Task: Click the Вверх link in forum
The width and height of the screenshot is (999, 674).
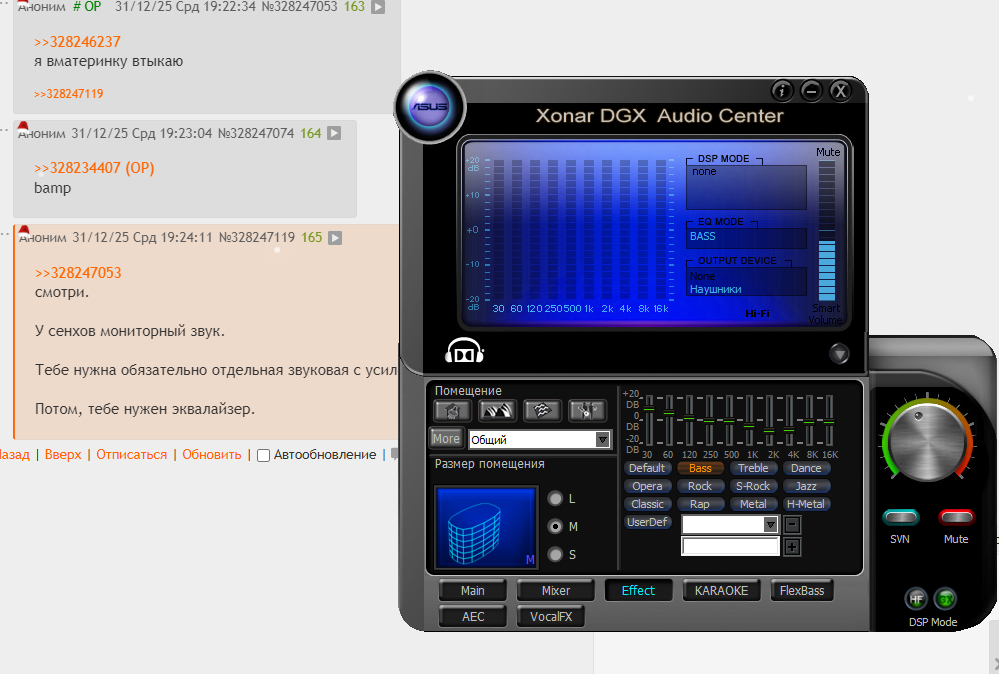Action: 63,454
